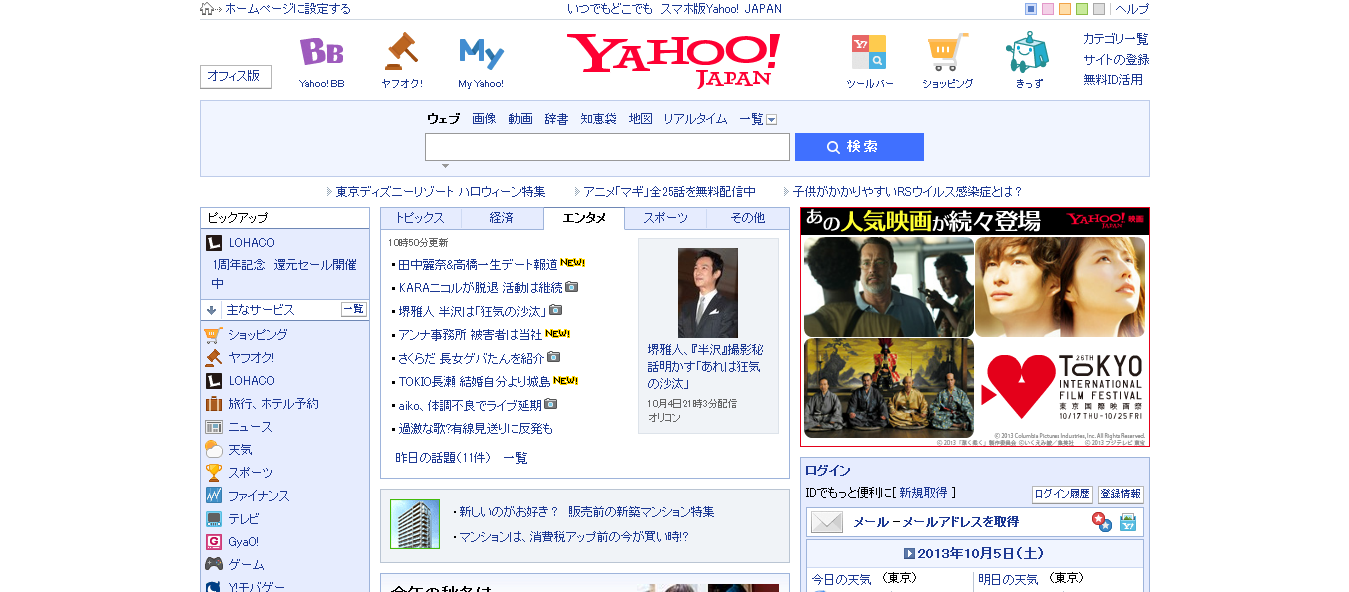1349x592 pixels.
Task: Click the ニュース newspaper icon
Action: click(213, 427)
